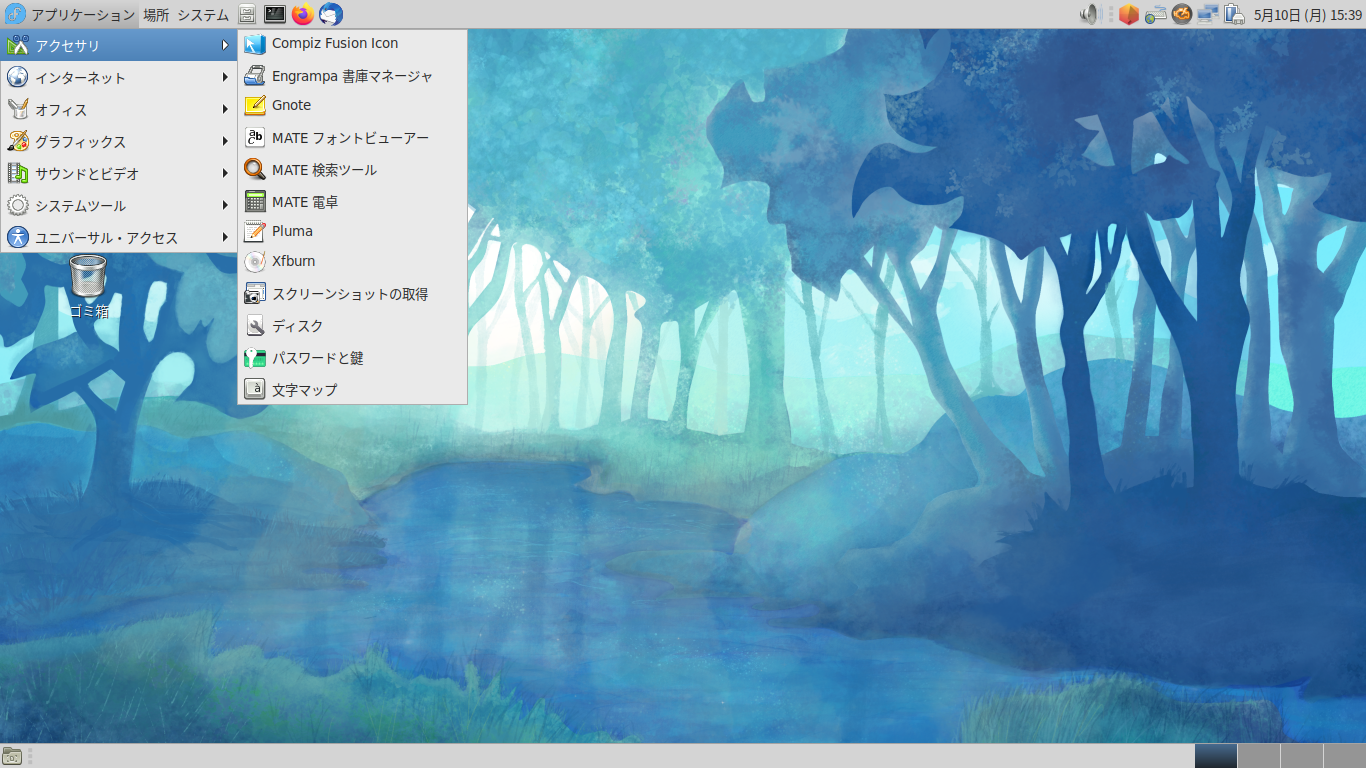Click the keyboard with globe tray icon
The height and width of the screenshot is (768, 1366).
point(1156,14)
